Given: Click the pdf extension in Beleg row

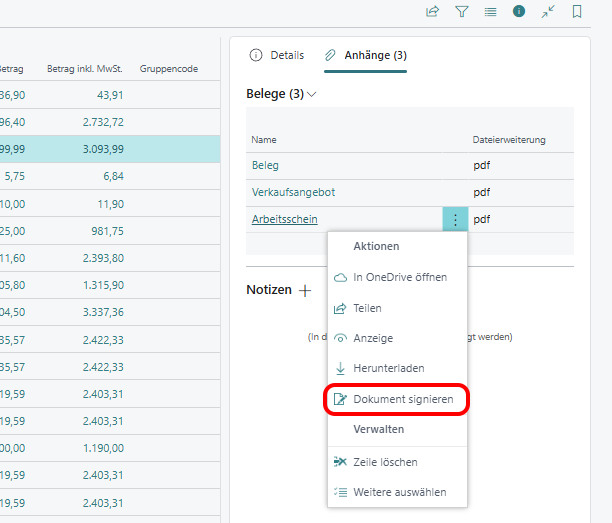Looking at the screenshot, I should (482, 165).
